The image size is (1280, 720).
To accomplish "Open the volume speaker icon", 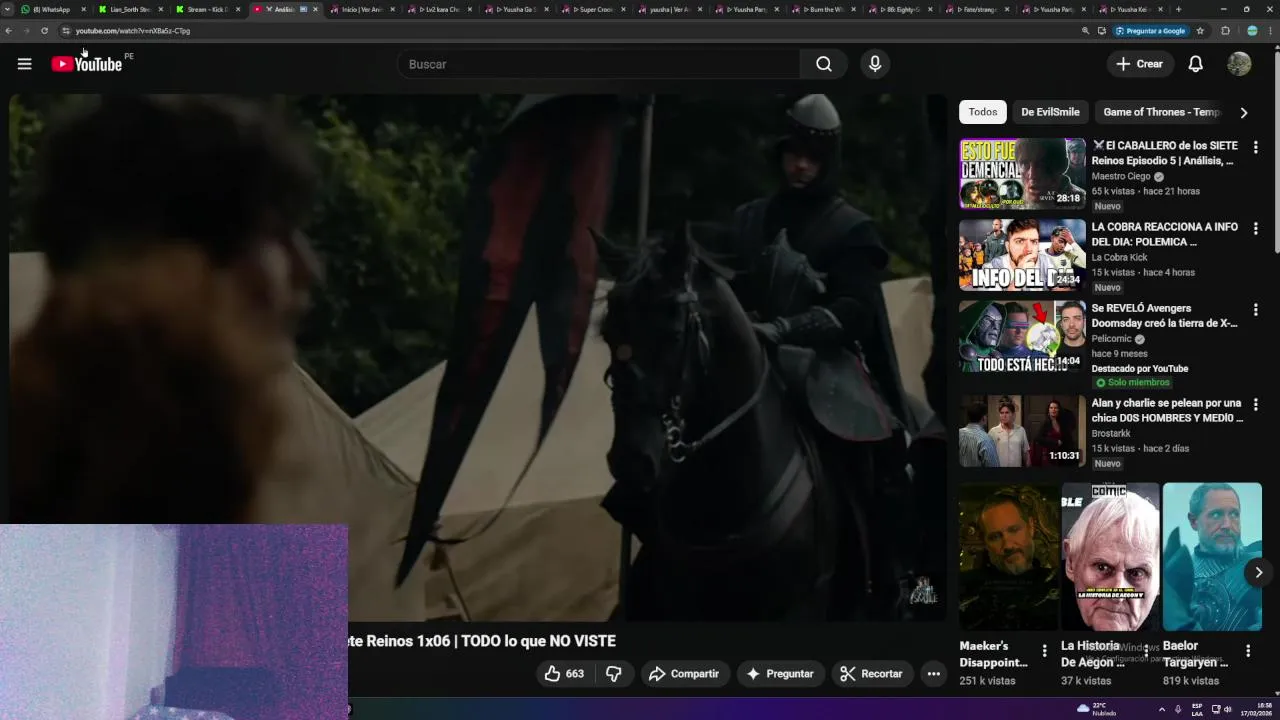I will click(1228, 709).
